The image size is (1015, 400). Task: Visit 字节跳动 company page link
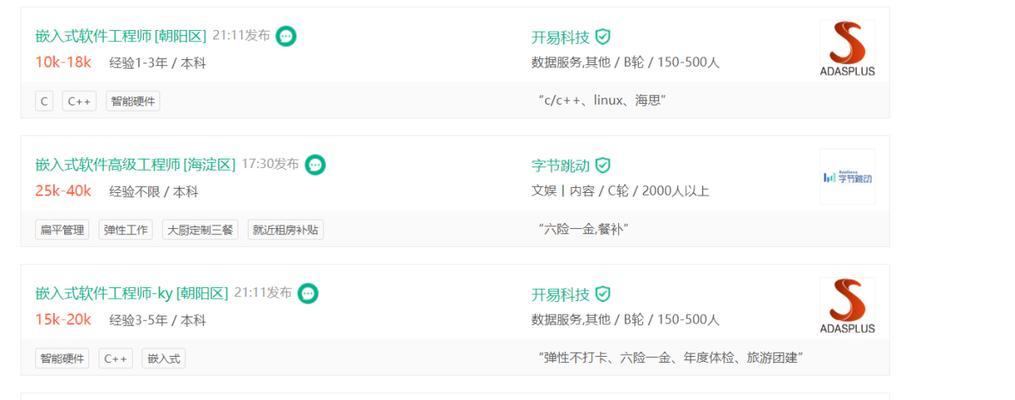point(561,166)
